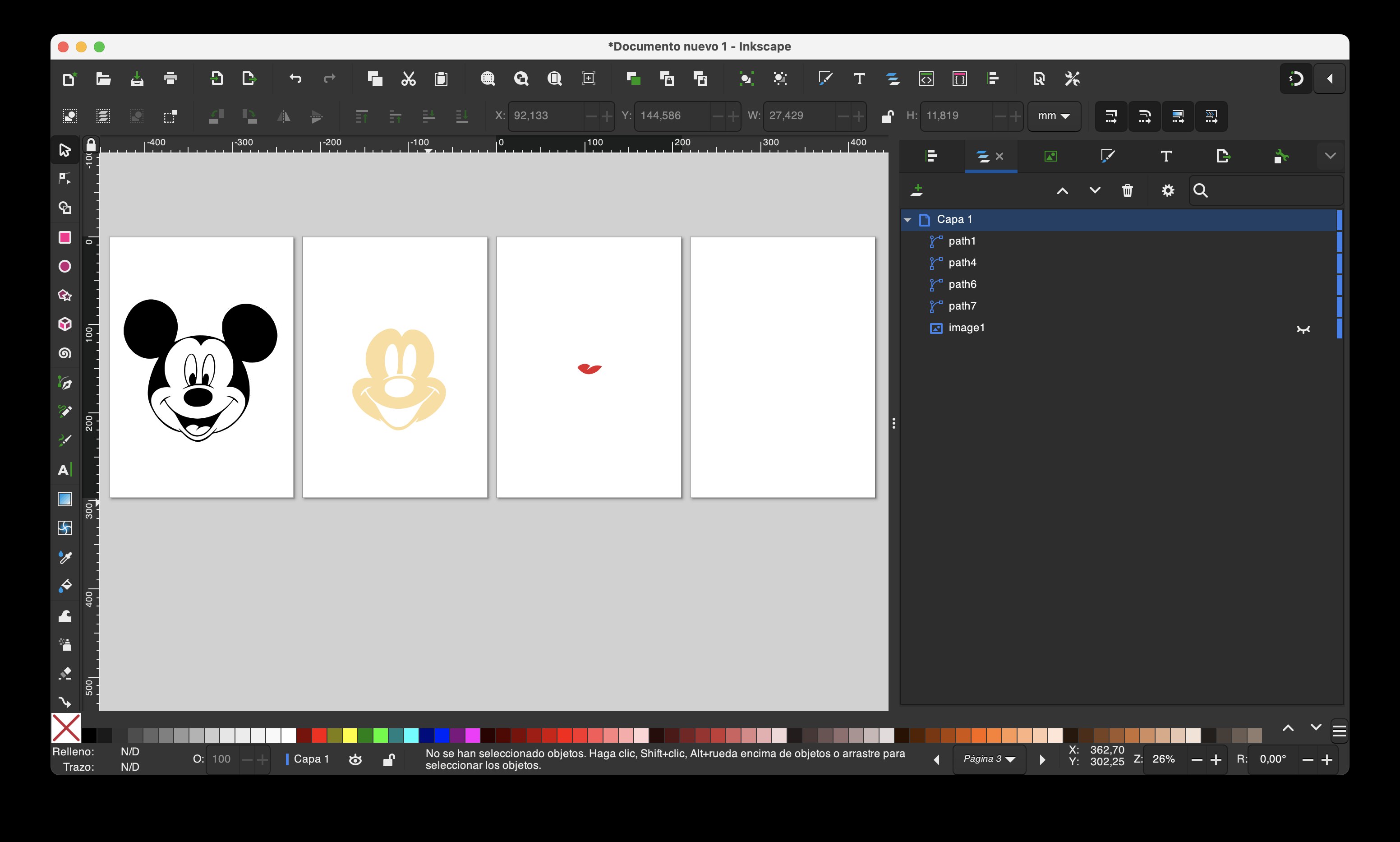Select the Gradient tool

pos(64,499)
